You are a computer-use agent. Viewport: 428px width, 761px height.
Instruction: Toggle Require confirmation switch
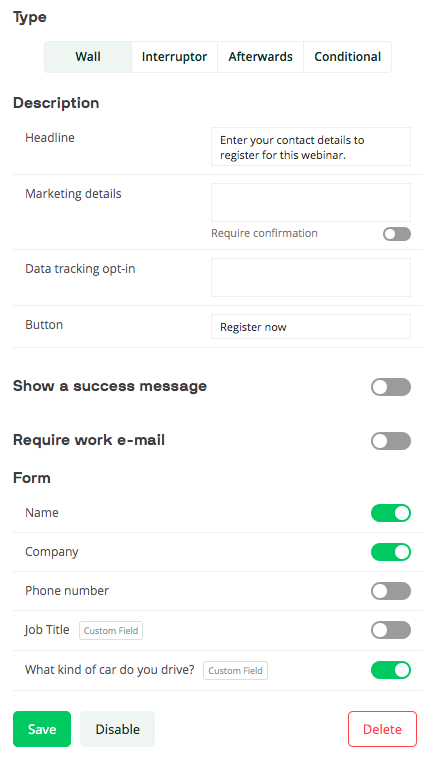[x=396, y=234]
